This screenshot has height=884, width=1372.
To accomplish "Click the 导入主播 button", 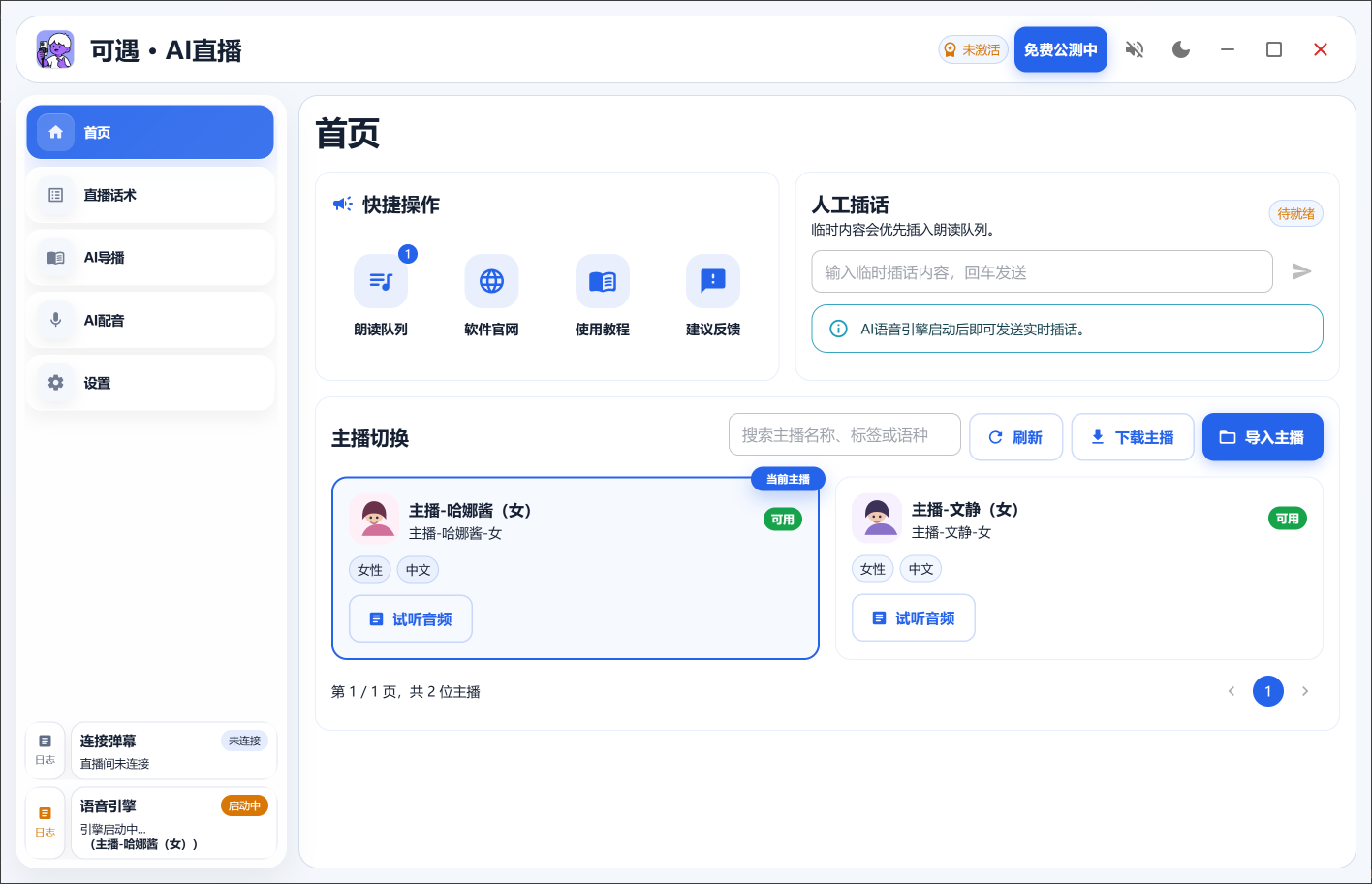I will 1263,437.
